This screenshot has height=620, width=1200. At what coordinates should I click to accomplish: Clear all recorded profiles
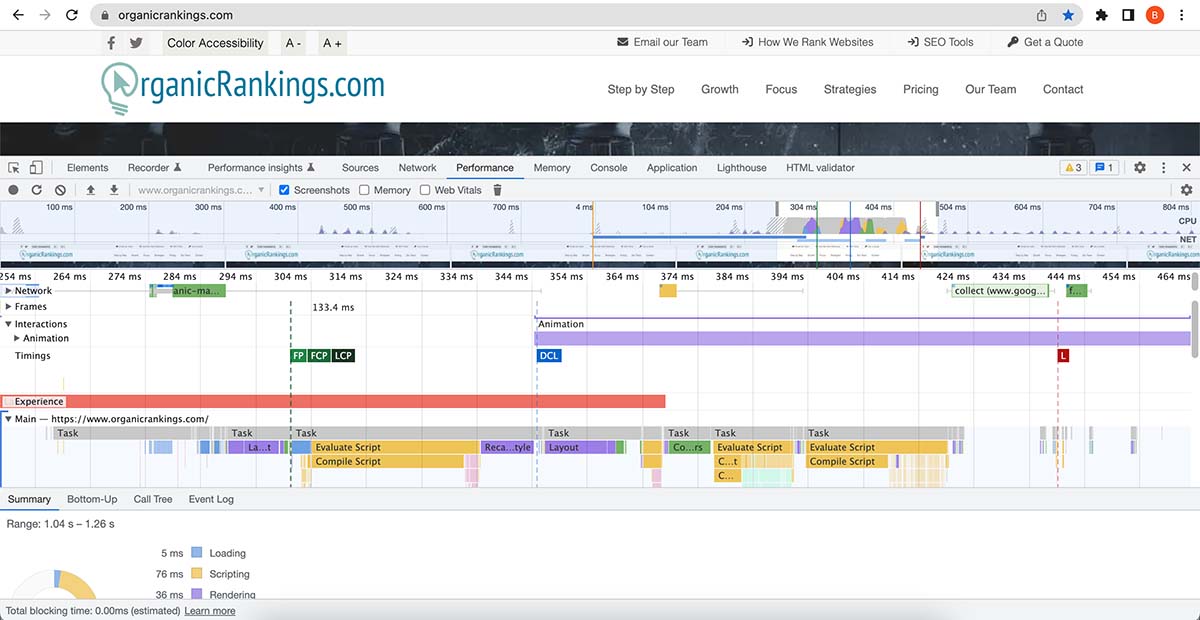[x=59, y=189]
